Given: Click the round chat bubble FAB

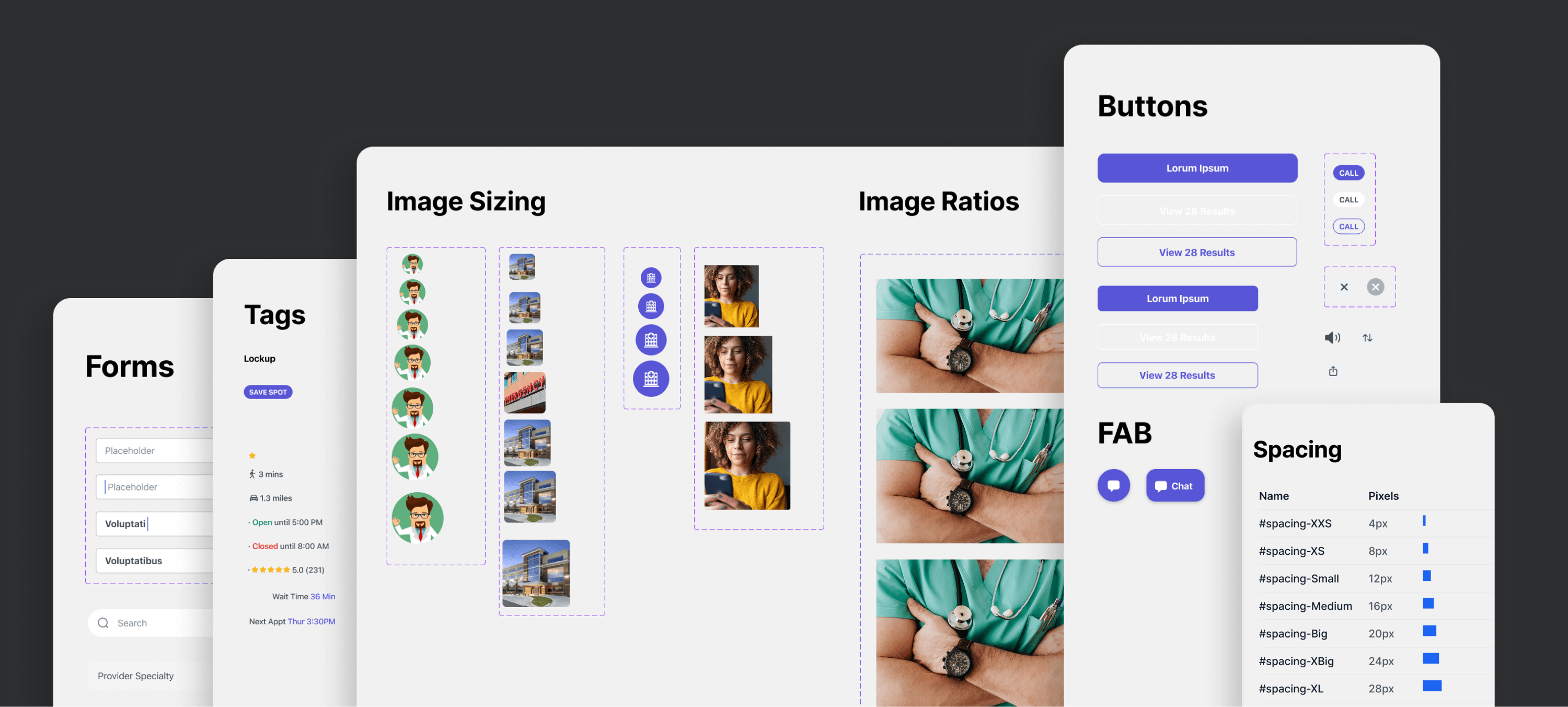Looking at the screenshot, I should [x=1113, y=485].
